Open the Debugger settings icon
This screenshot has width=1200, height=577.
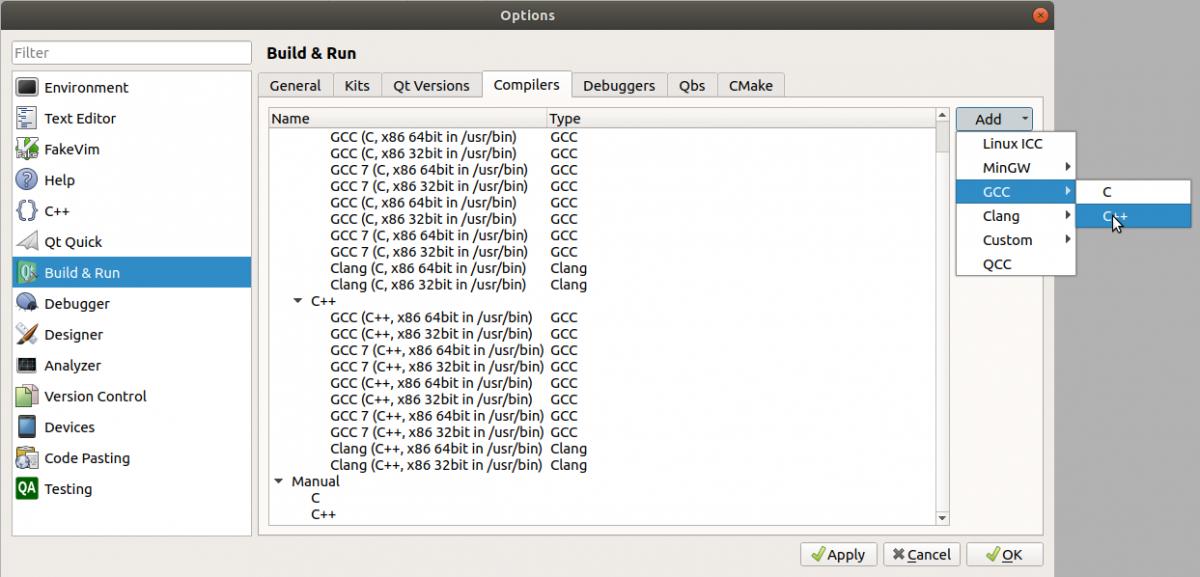pos(25,303)
